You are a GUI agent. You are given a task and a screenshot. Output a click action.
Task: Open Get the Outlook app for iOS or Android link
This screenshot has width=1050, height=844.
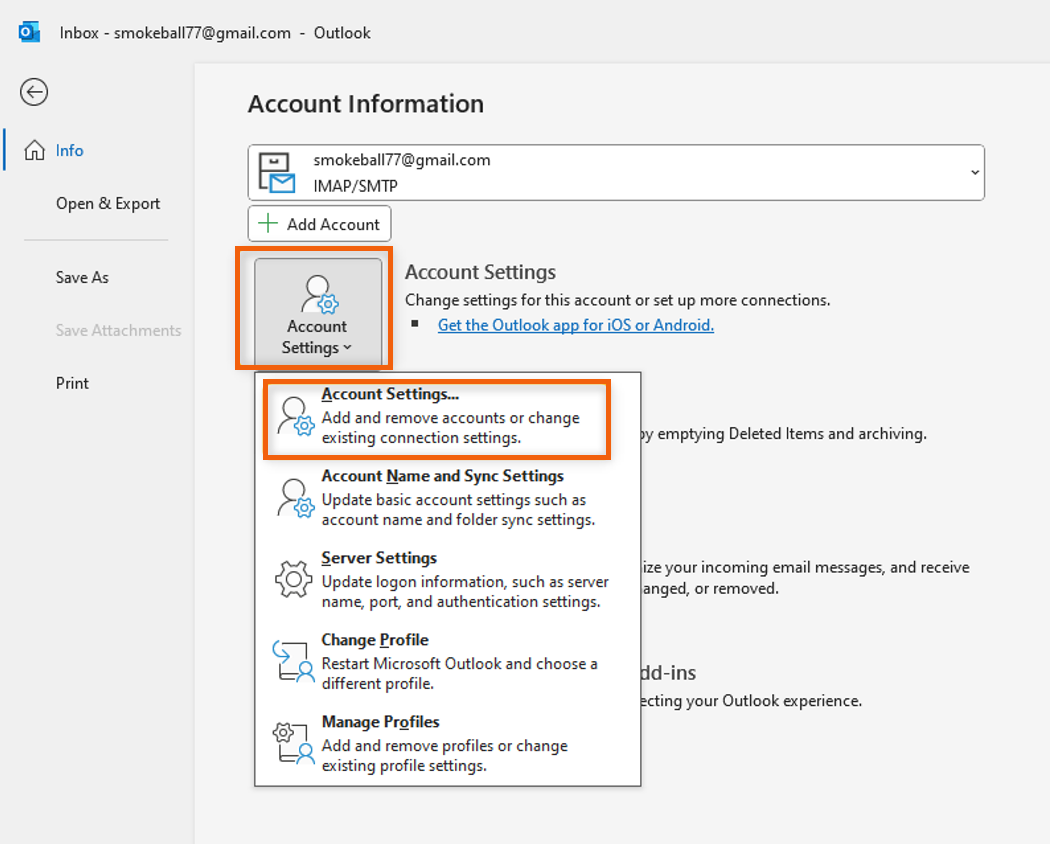pos(576,325)
